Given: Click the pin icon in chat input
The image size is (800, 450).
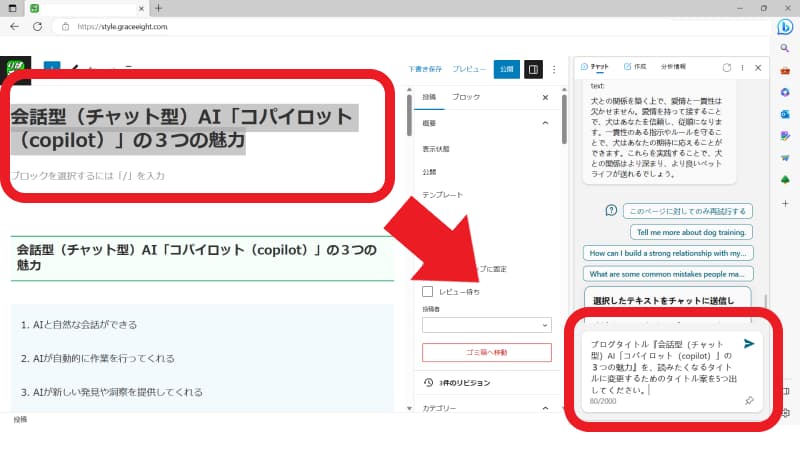Looking at the screenshot, I should [x=749, y=401].
